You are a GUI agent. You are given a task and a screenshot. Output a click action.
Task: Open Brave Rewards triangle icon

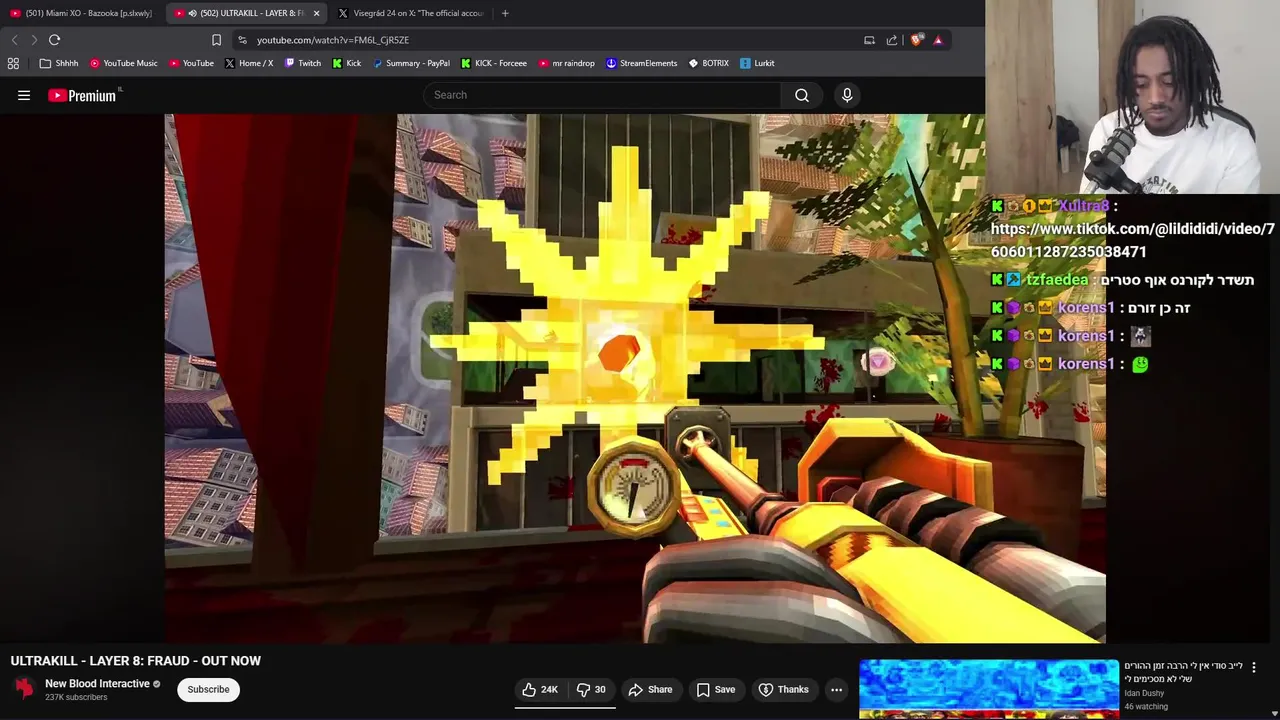[x=938, y=40]
